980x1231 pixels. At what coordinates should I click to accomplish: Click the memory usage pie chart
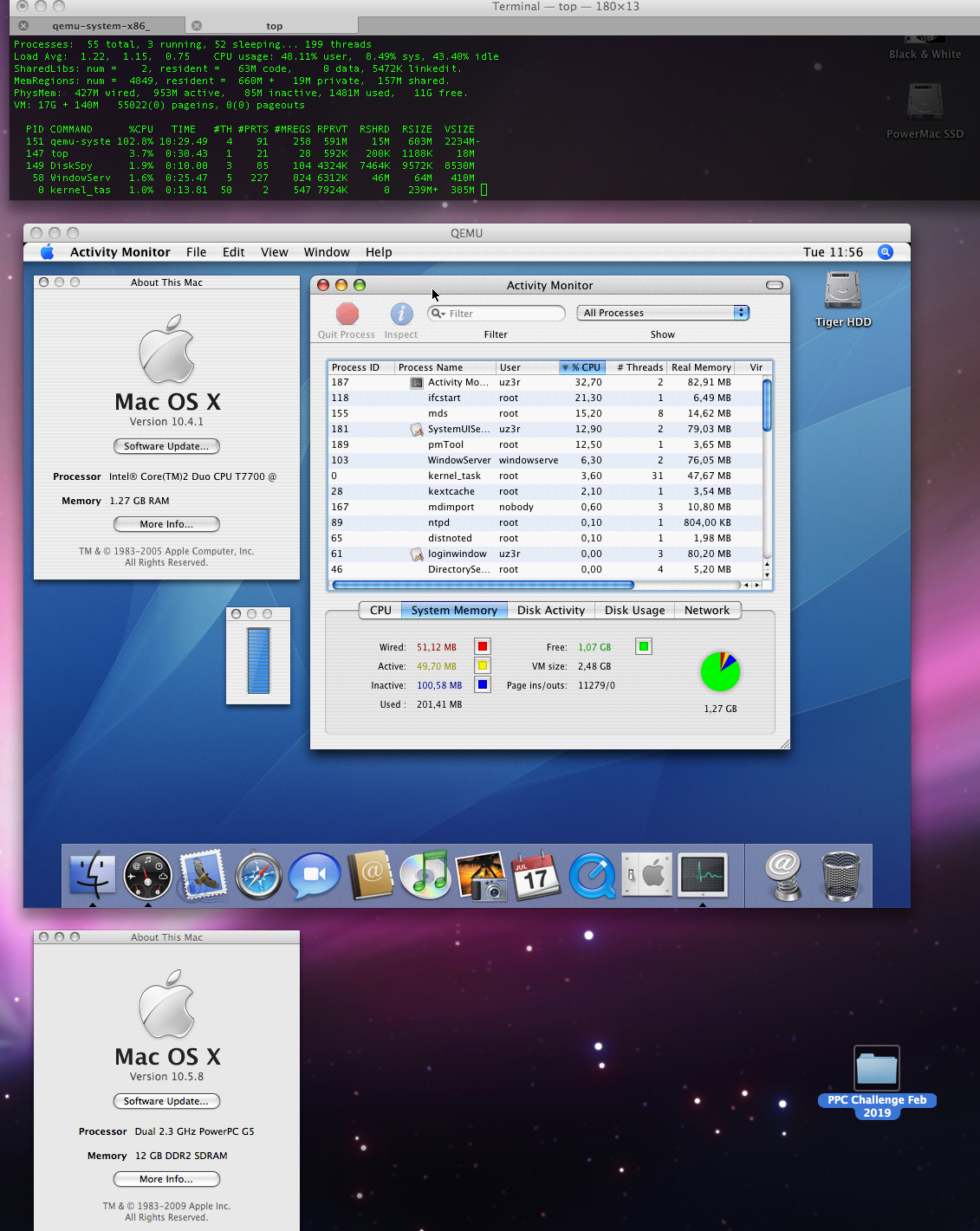pos(720,672)
